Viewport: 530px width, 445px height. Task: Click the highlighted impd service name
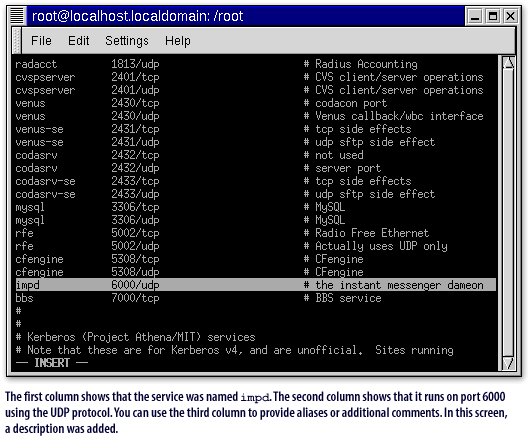click(x=27, y=285)
